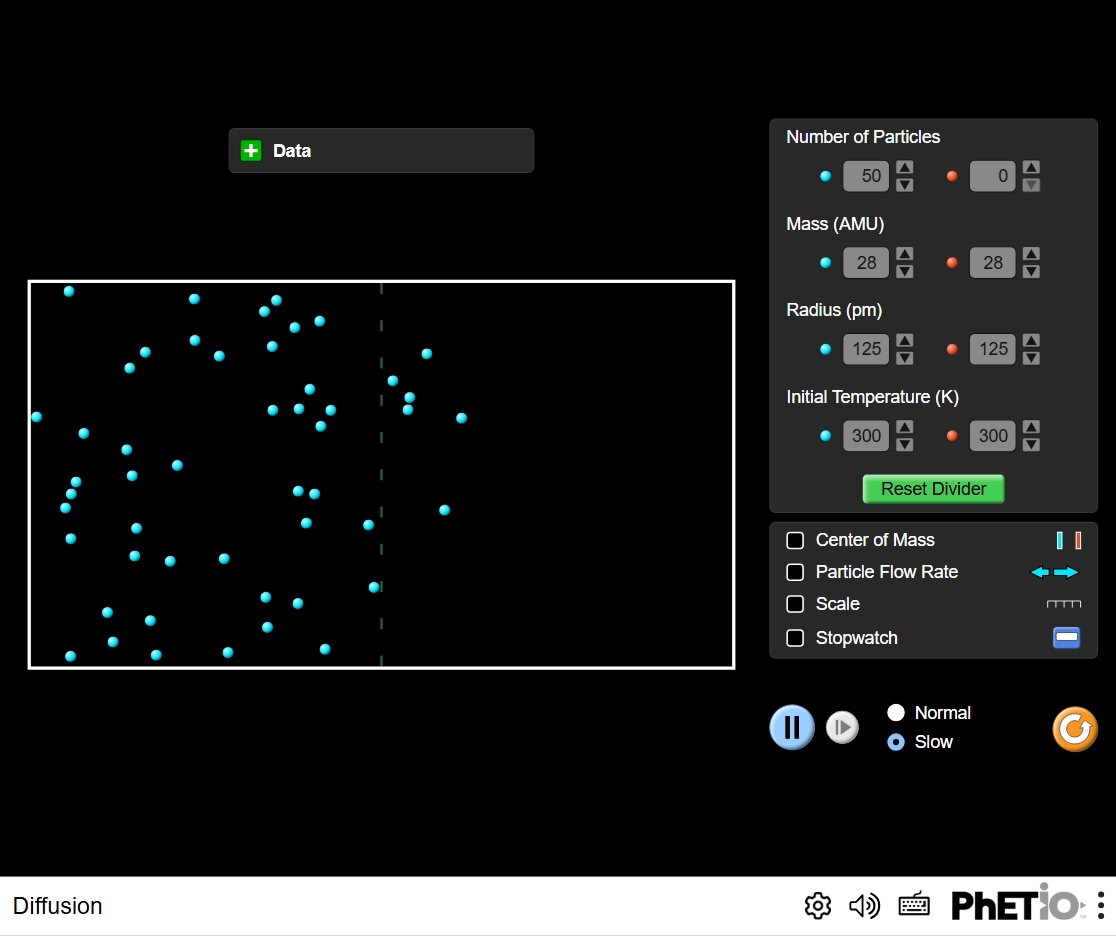Decrease cyan particle mass

coord(905,271)
